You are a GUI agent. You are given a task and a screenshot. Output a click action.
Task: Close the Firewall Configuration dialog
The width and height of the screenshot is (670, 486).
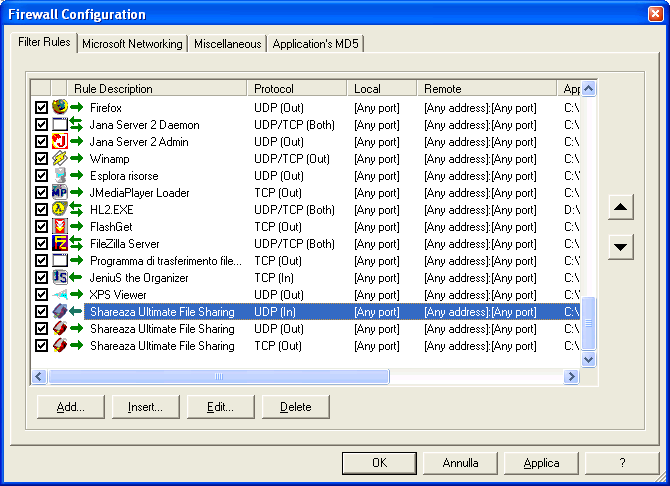pyautogui.click(x=655, y=14)
